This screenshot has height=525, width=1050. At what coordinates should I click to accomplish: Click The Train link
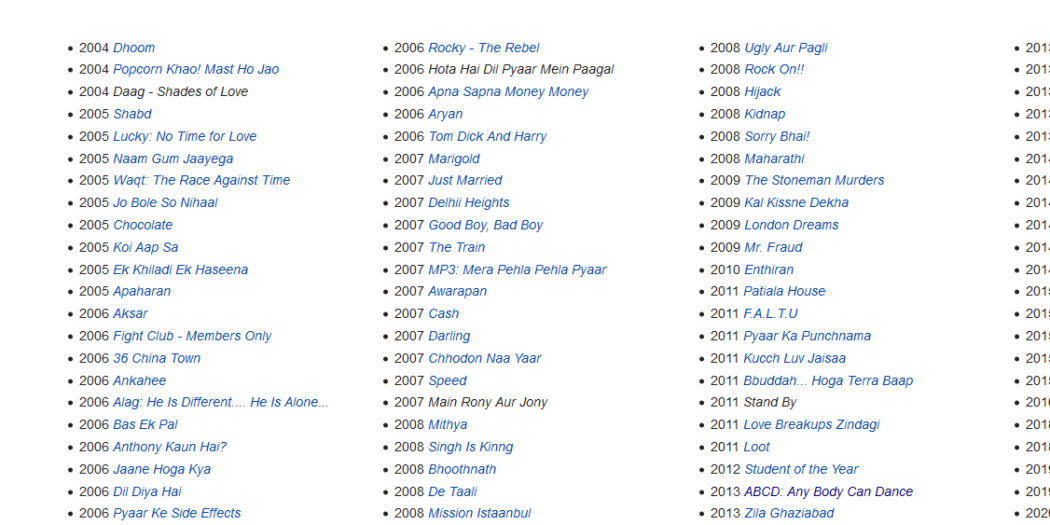point(457,247)
